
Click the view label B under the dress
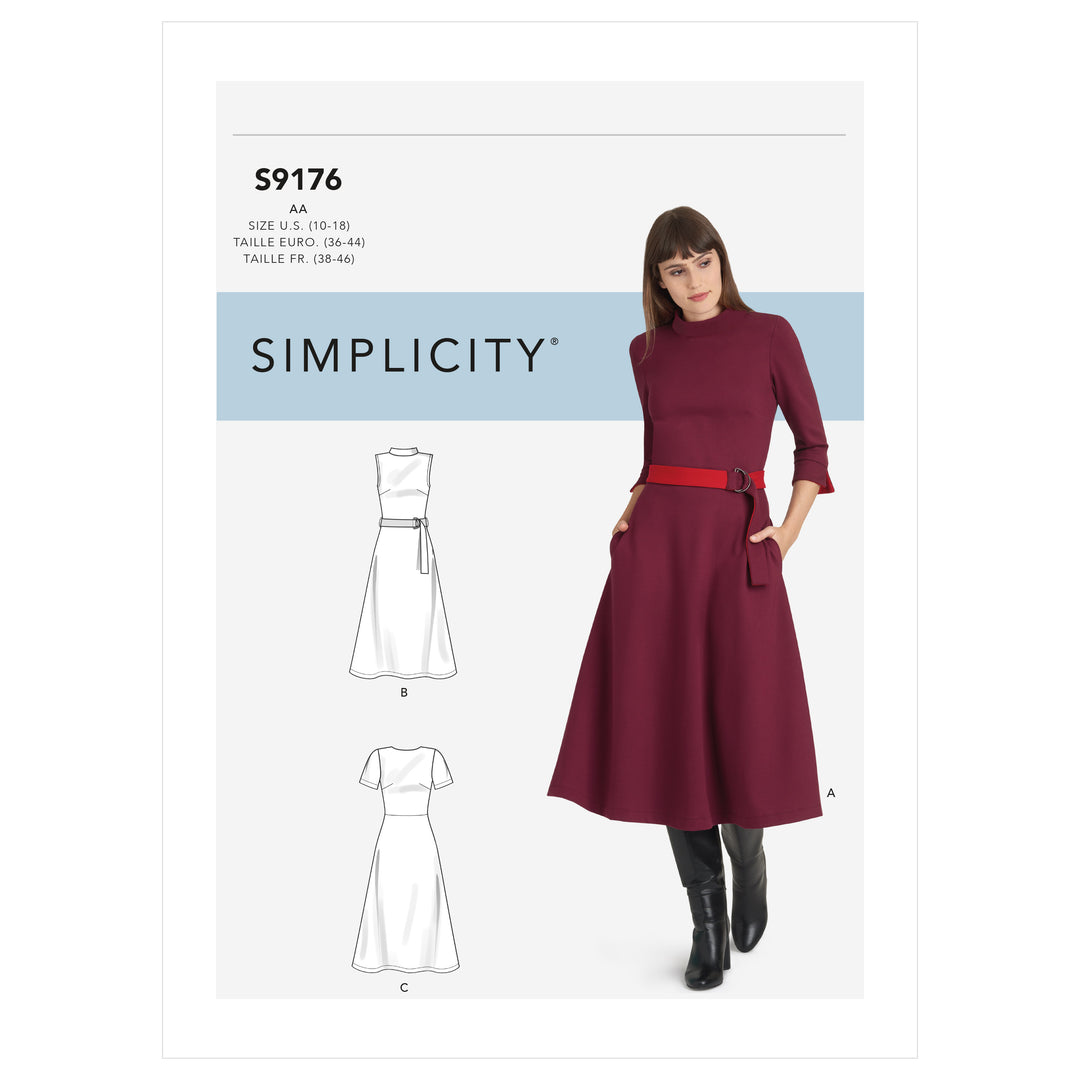(404, 692)
